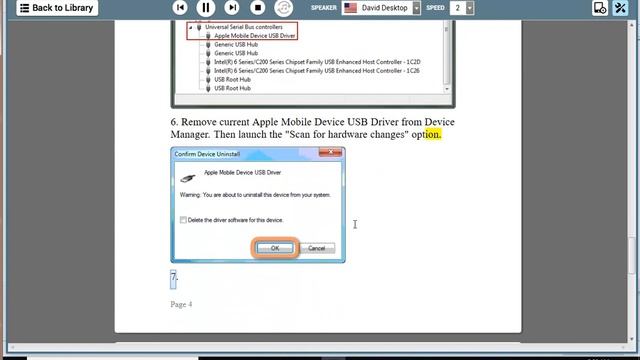Open the Speed value dropdown arrow

coord(470,8)
